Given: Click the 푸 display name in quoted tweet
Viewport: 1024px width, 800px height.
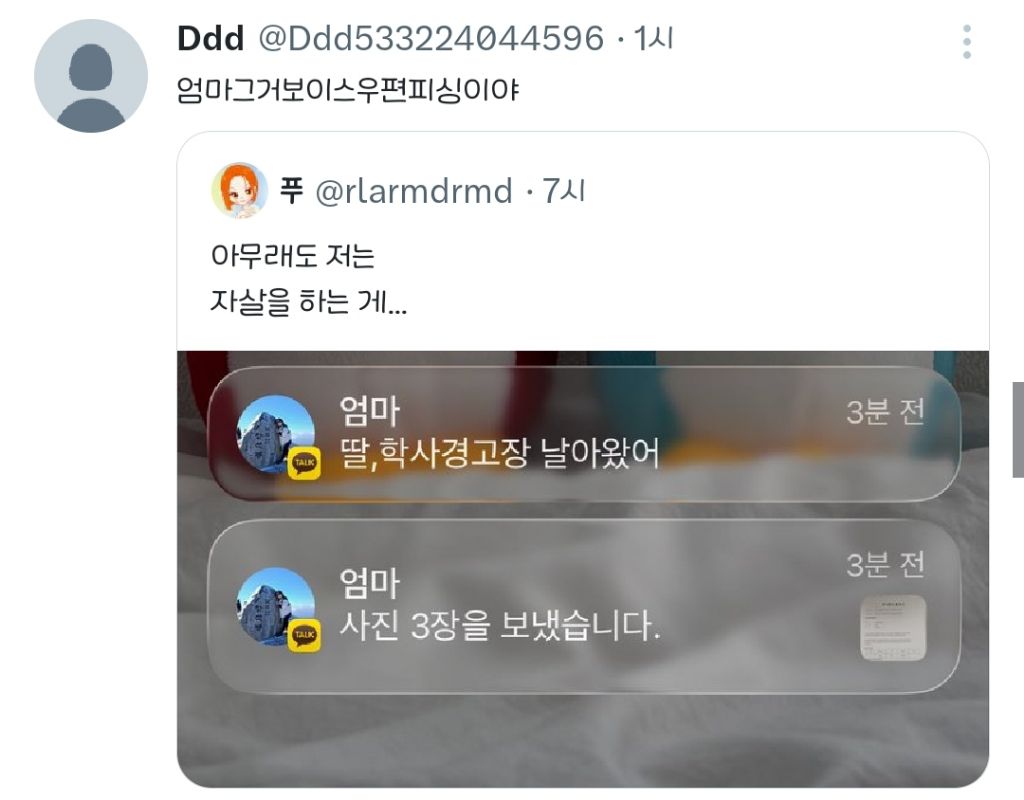Looking at the screenshot, I should pyautogui.click(x=291, y=191).
